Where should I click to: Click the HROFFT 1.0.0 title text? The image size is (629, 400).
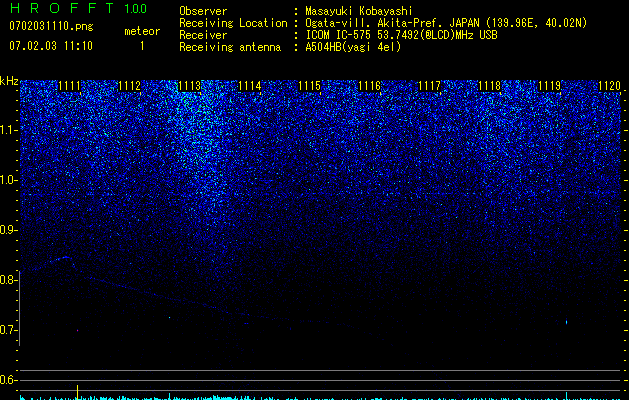point(78,8)
